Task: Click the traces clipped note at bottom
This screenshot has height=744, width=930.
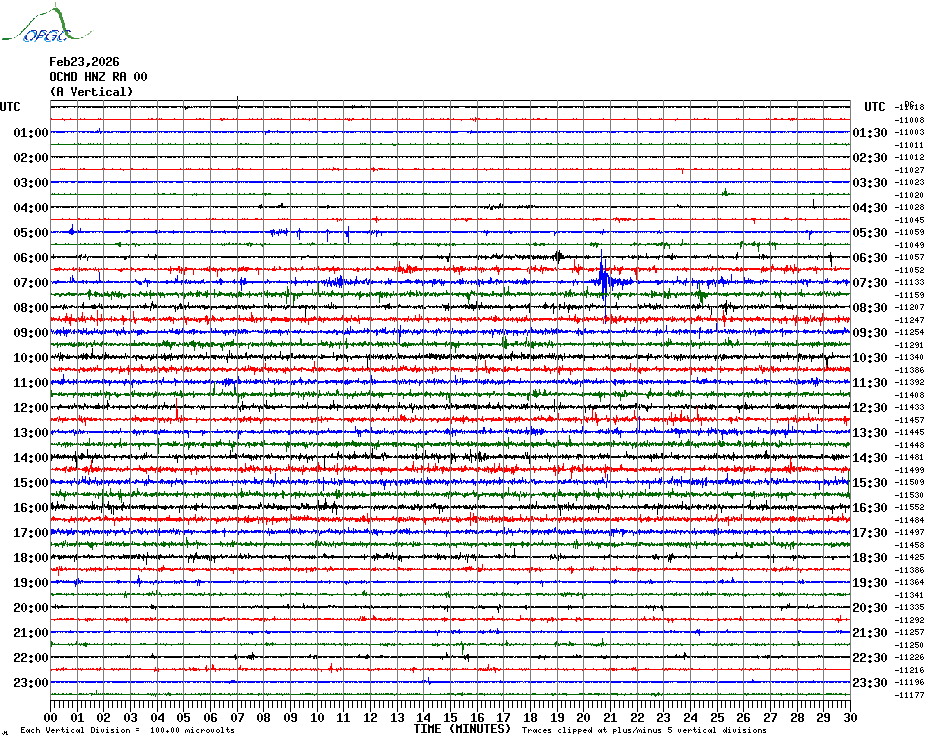Action: [644, 730]
